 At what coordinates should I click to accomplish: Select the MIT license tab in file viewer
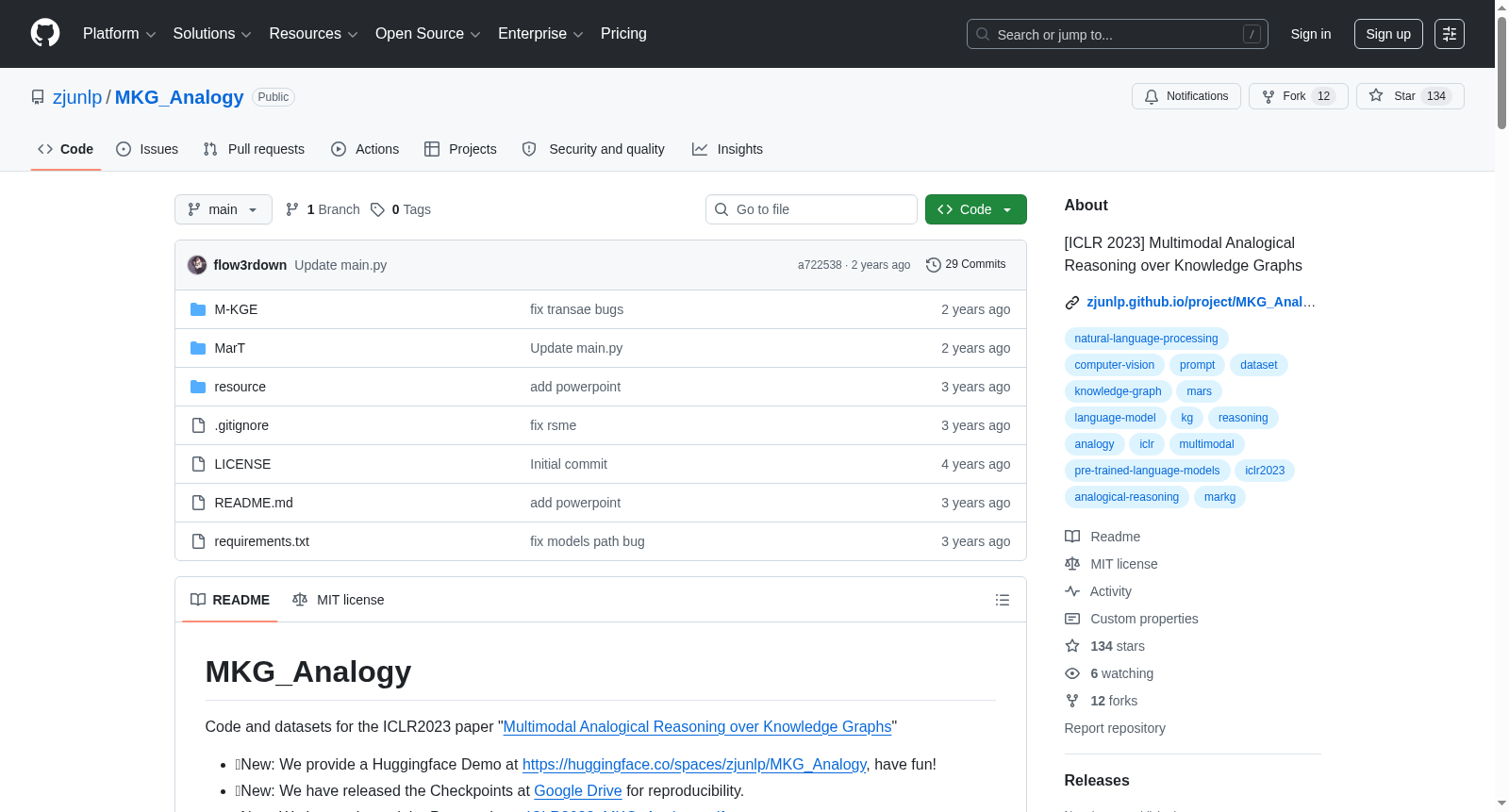(339, 600)
